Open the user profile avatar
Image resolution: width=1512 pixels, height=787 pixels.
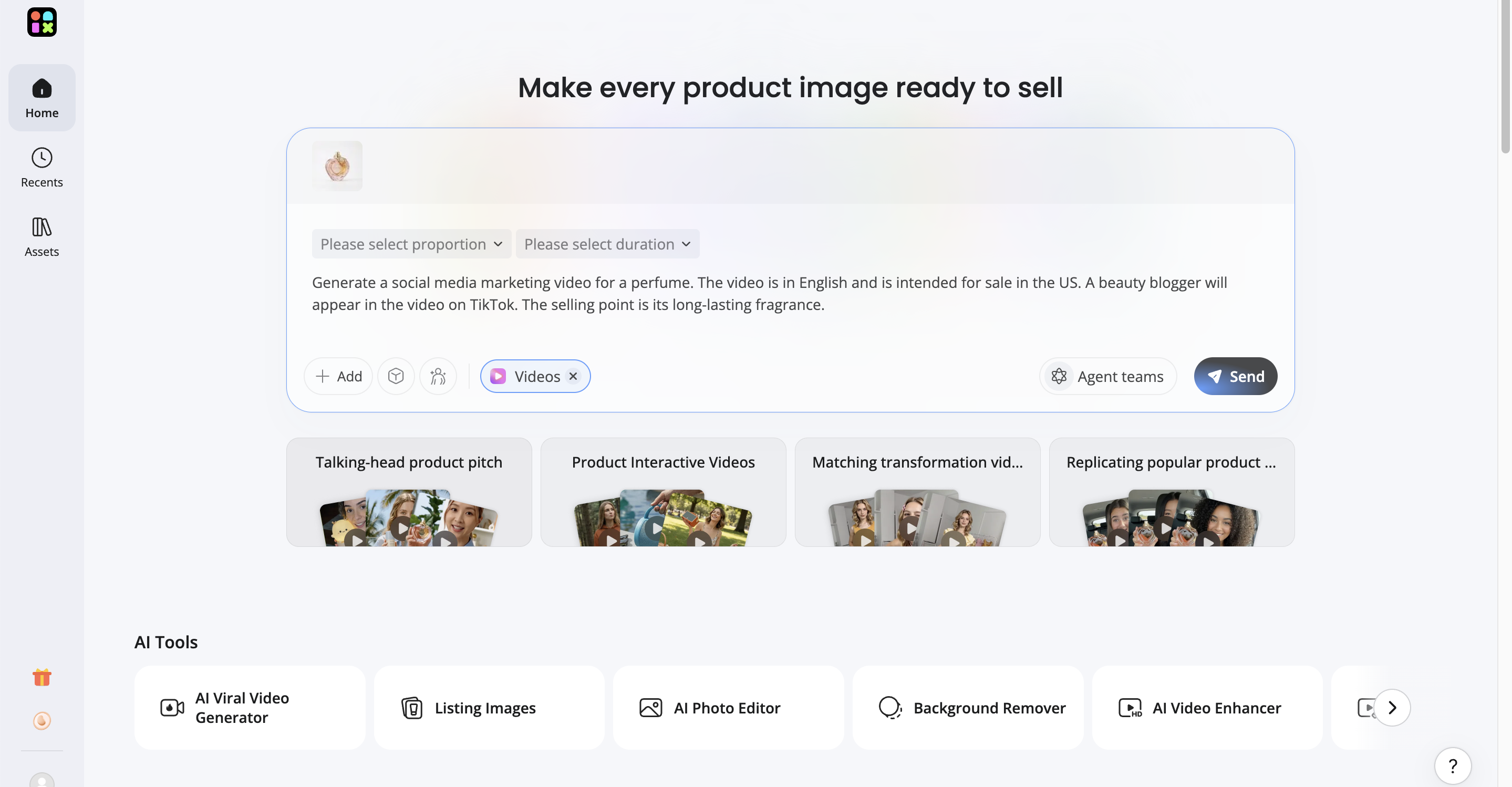coord(42,780)
